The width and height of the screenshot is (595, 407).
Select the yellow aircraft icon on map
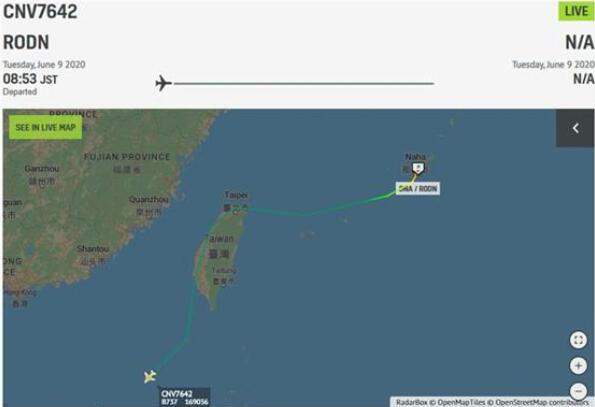[x=150, y=376]
